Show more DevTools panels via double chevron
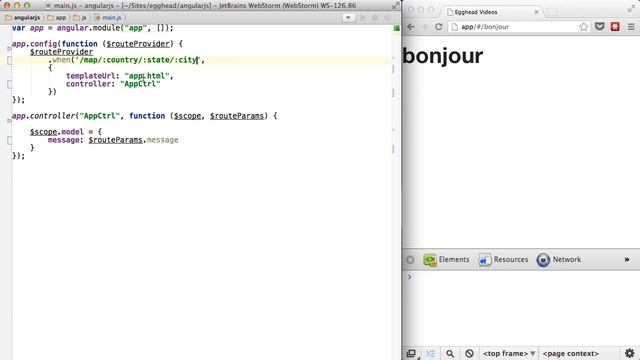 pos(627,260)
